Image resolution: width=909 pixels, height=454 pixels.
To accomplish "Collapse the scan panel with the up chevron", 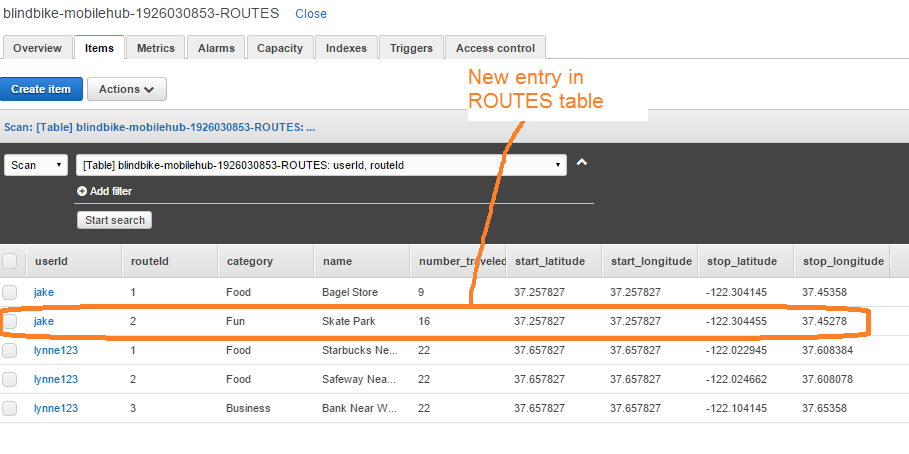I will pos(582,163).
